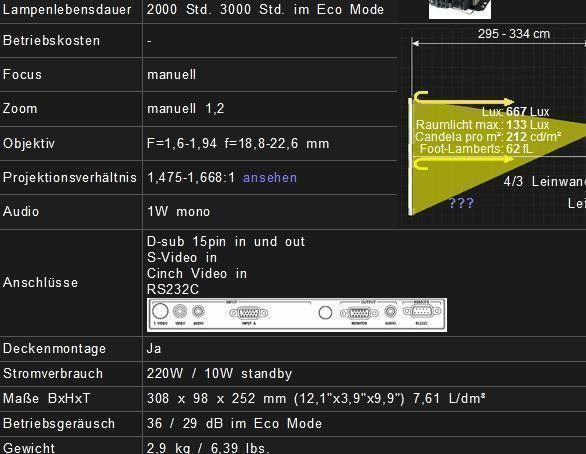The width and height of the screenshot is (586, 454).
Task: Select the '1W mono' value
Action: (x=179, y=211)
